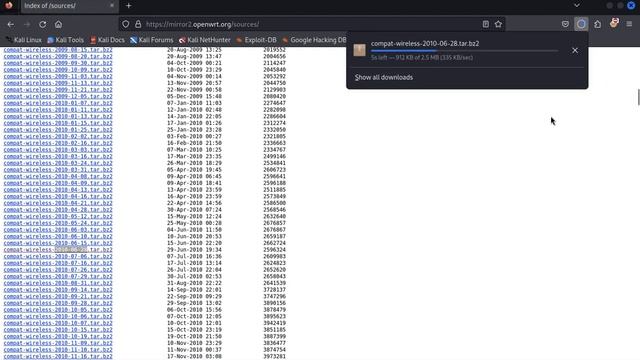The width and height of the screenshot is (640, 360).
Task: Open a new tab
Action: coord(129,6)
